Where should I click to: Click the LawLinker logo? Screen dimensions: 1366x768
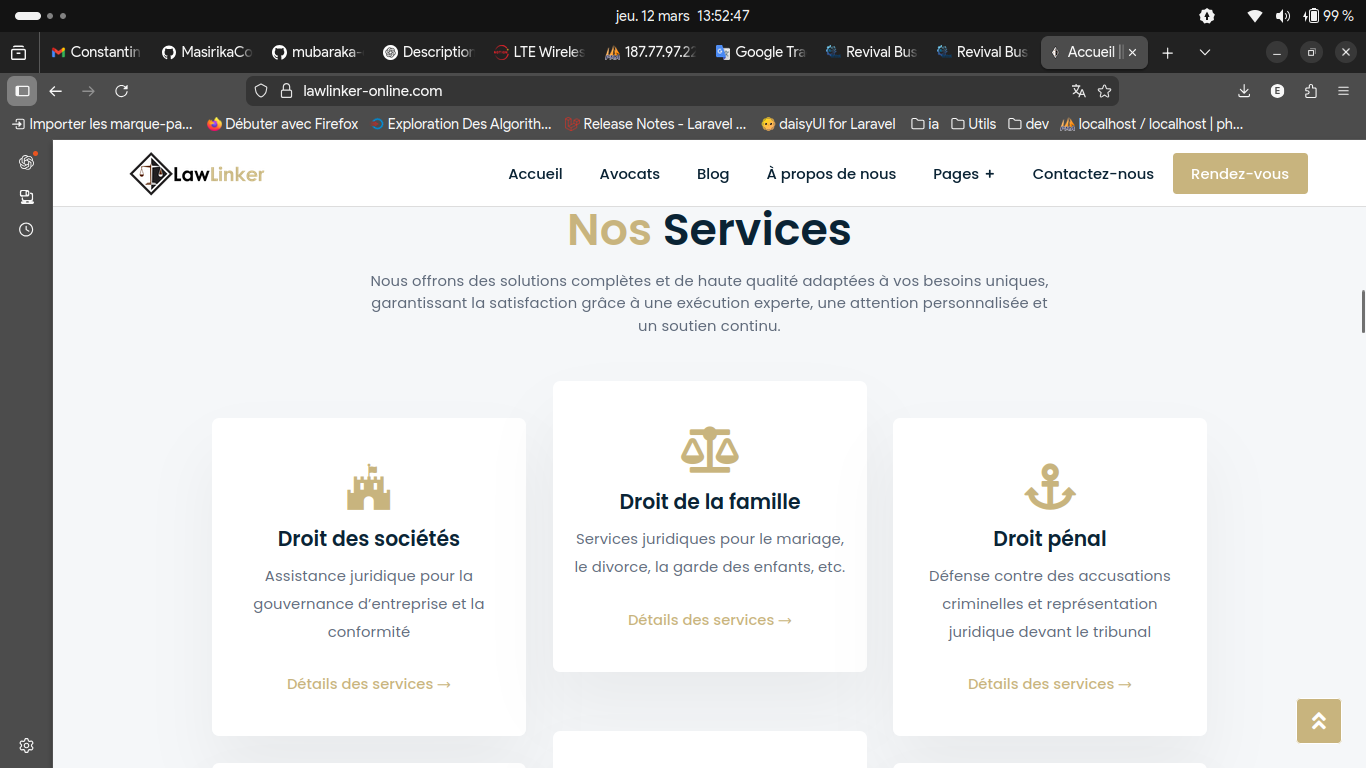pyautogui.click(x=197, y=174)
